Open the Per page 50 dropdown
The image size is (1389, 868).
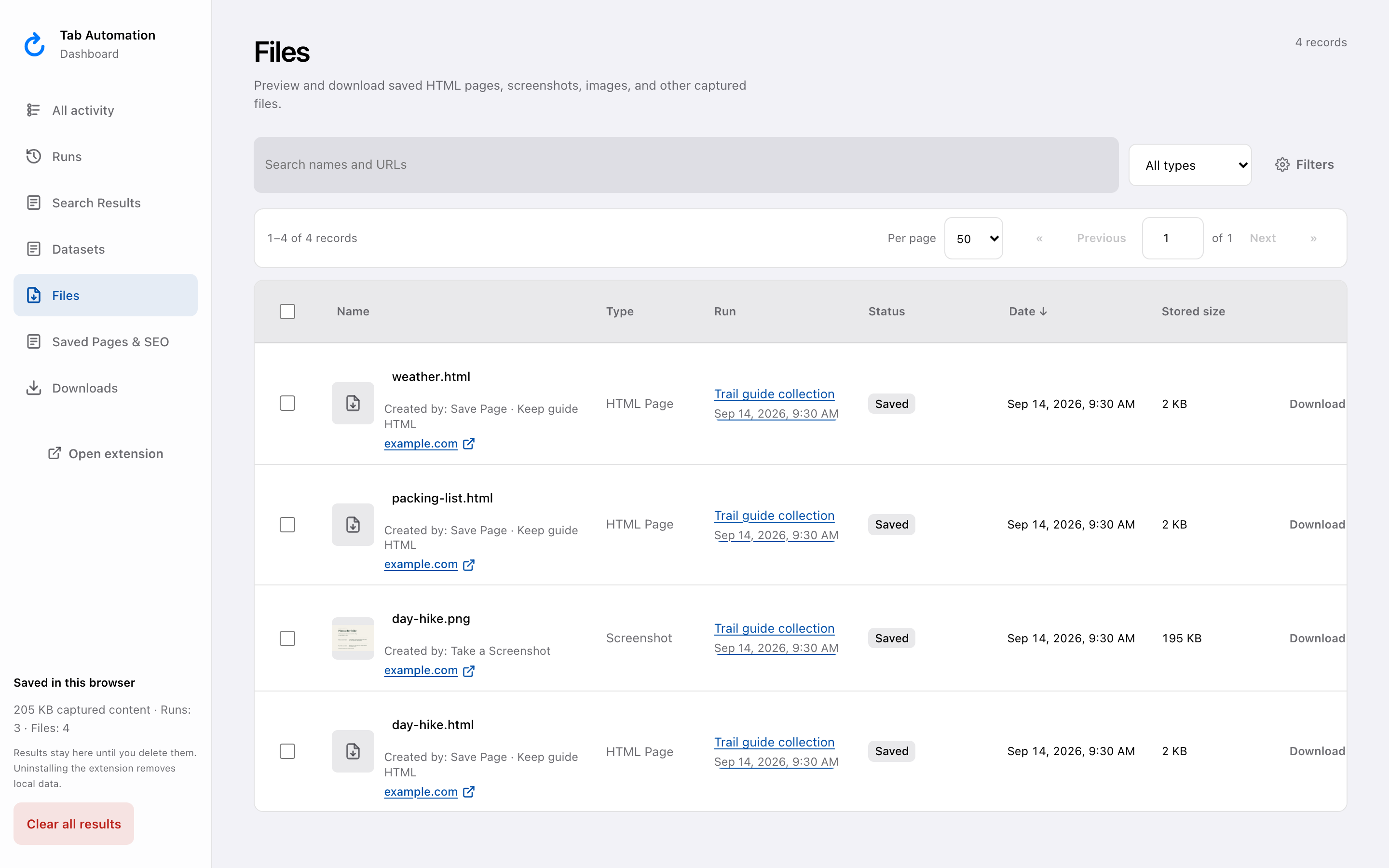pyautogui.click(x=973, y=238)
